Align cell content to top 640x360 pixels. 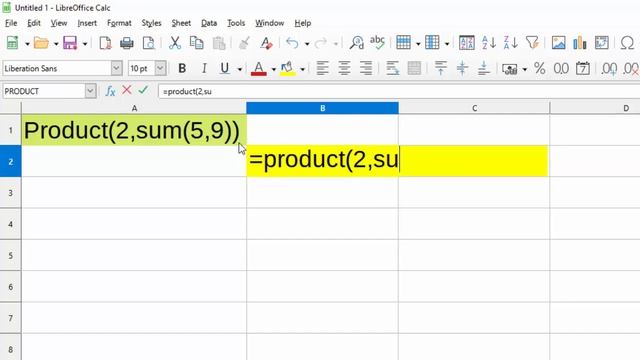tap(440, 69)
